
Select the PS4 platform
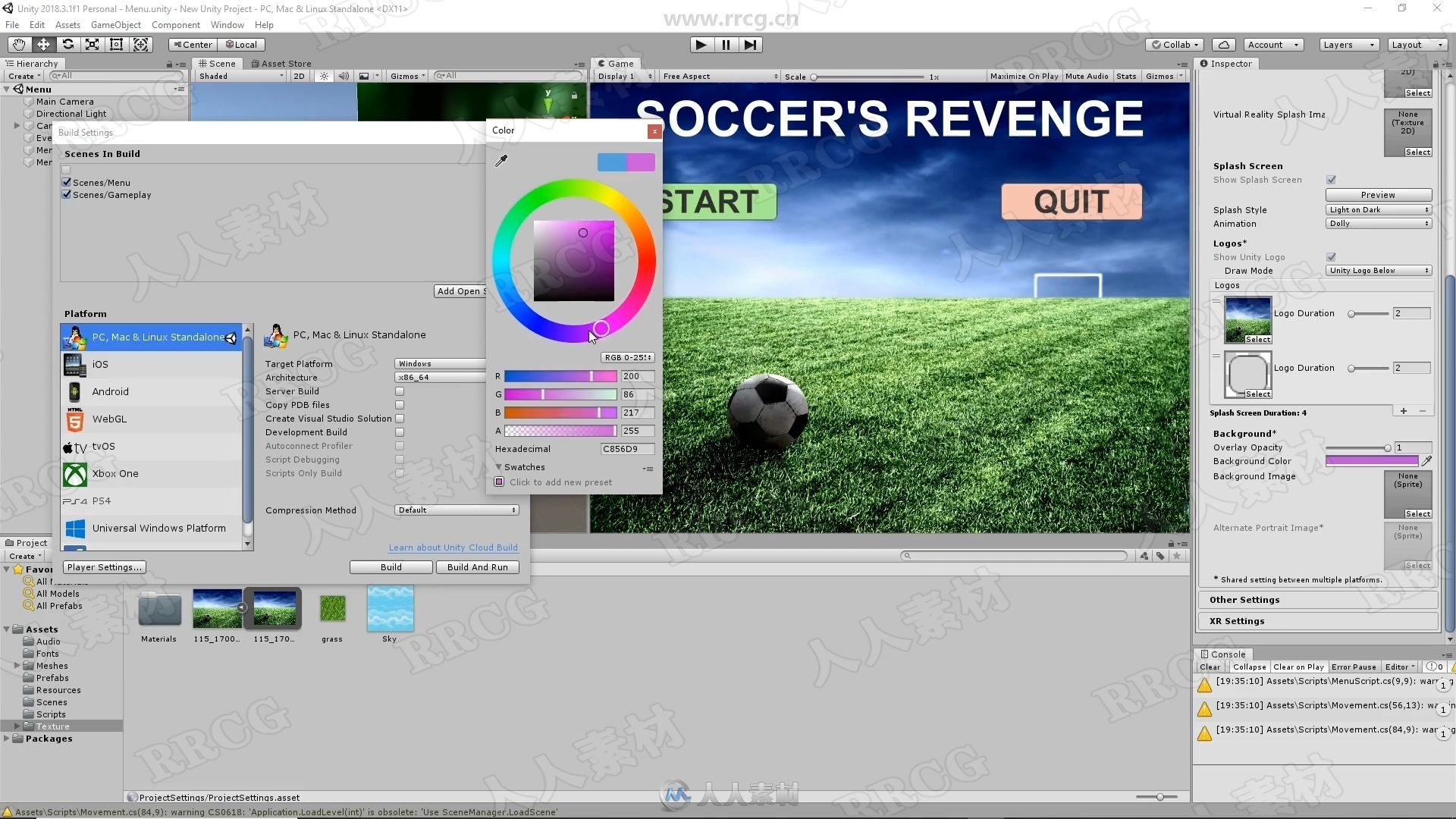point(152,501)
